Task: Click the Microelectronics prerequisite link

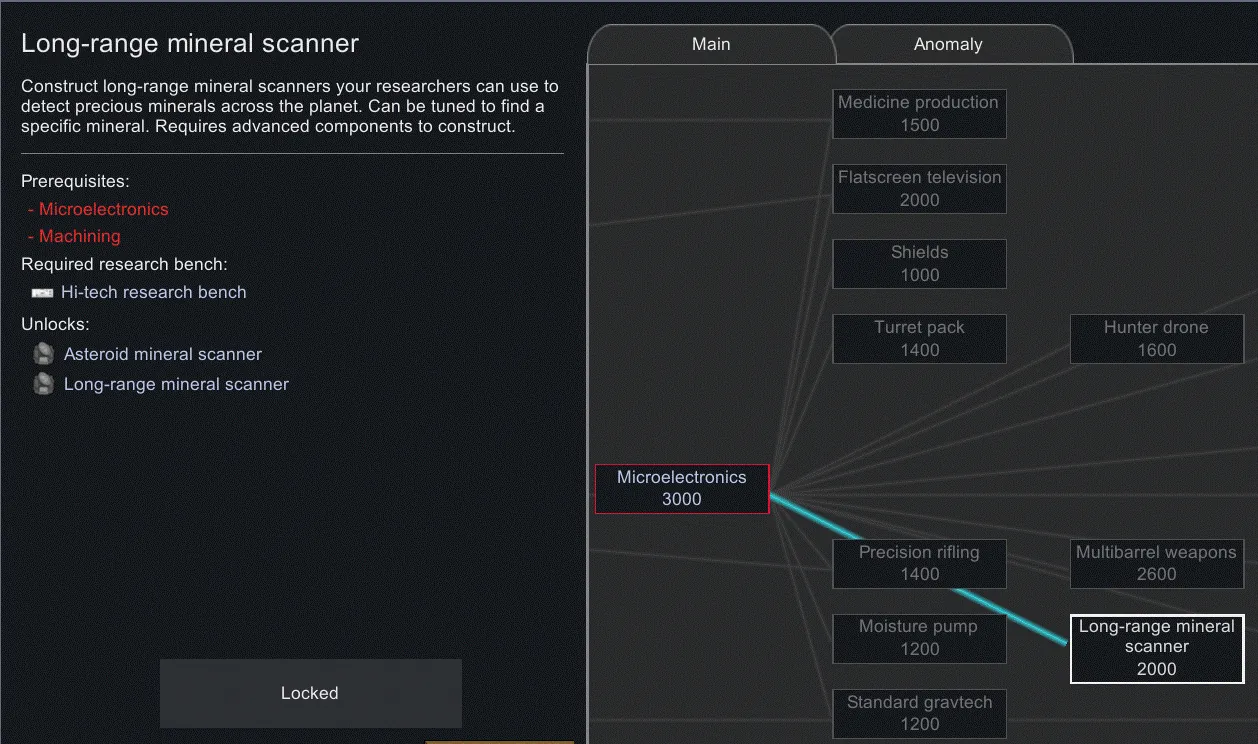Action: point(103,209)
